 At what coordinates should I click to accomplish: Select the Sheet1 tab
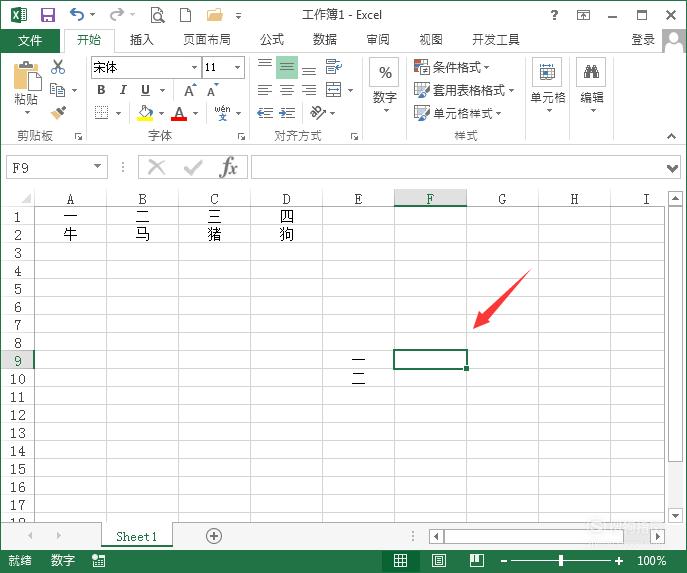[136, 536]
